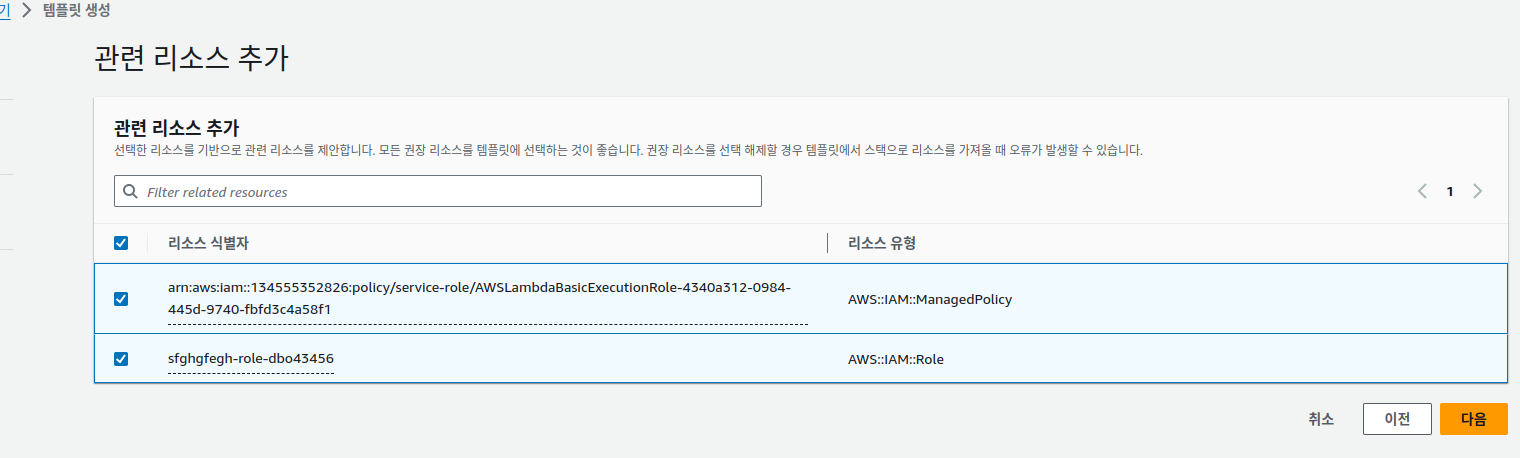Click the sfghgfegh-role-dbo43456 resource identifier
Screen dimensions: 1520x458
(250, 359)
